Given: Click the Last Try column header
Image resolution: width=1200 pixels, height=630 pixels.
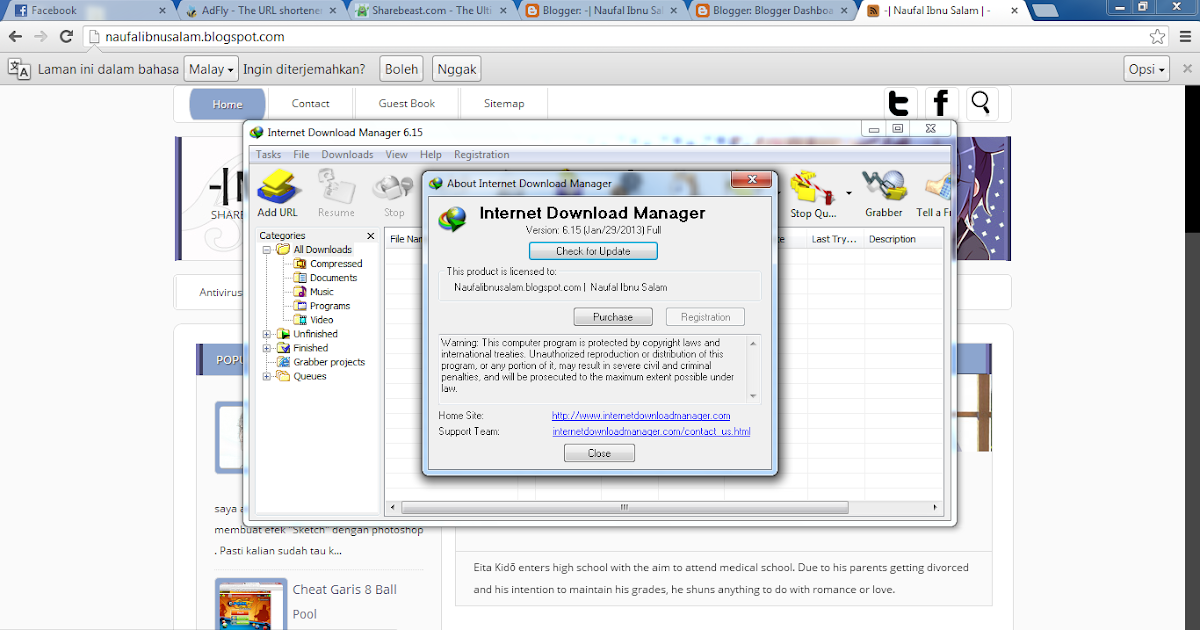Looking at the screenshot, I should (x=835, y=239).
